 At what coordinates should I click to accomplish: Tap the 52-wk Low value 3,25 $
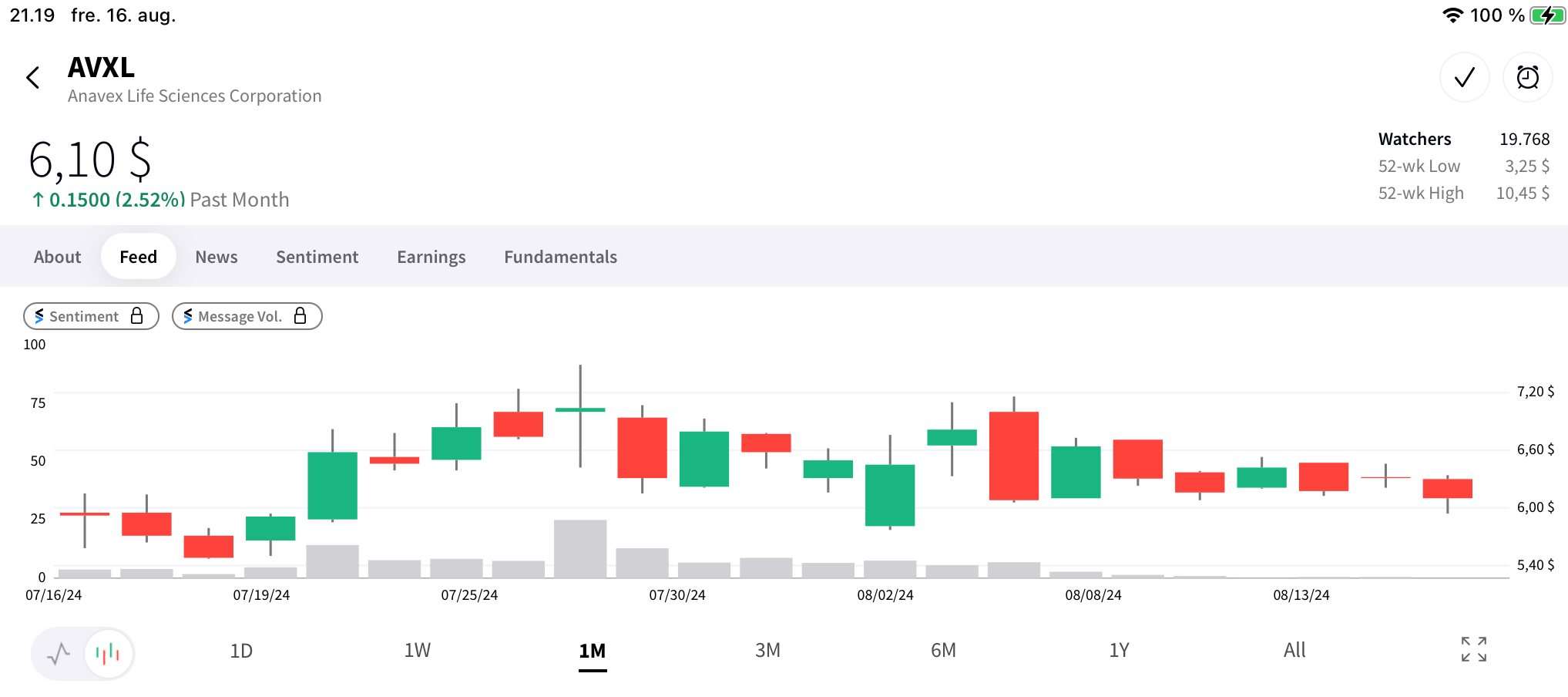1527,166
